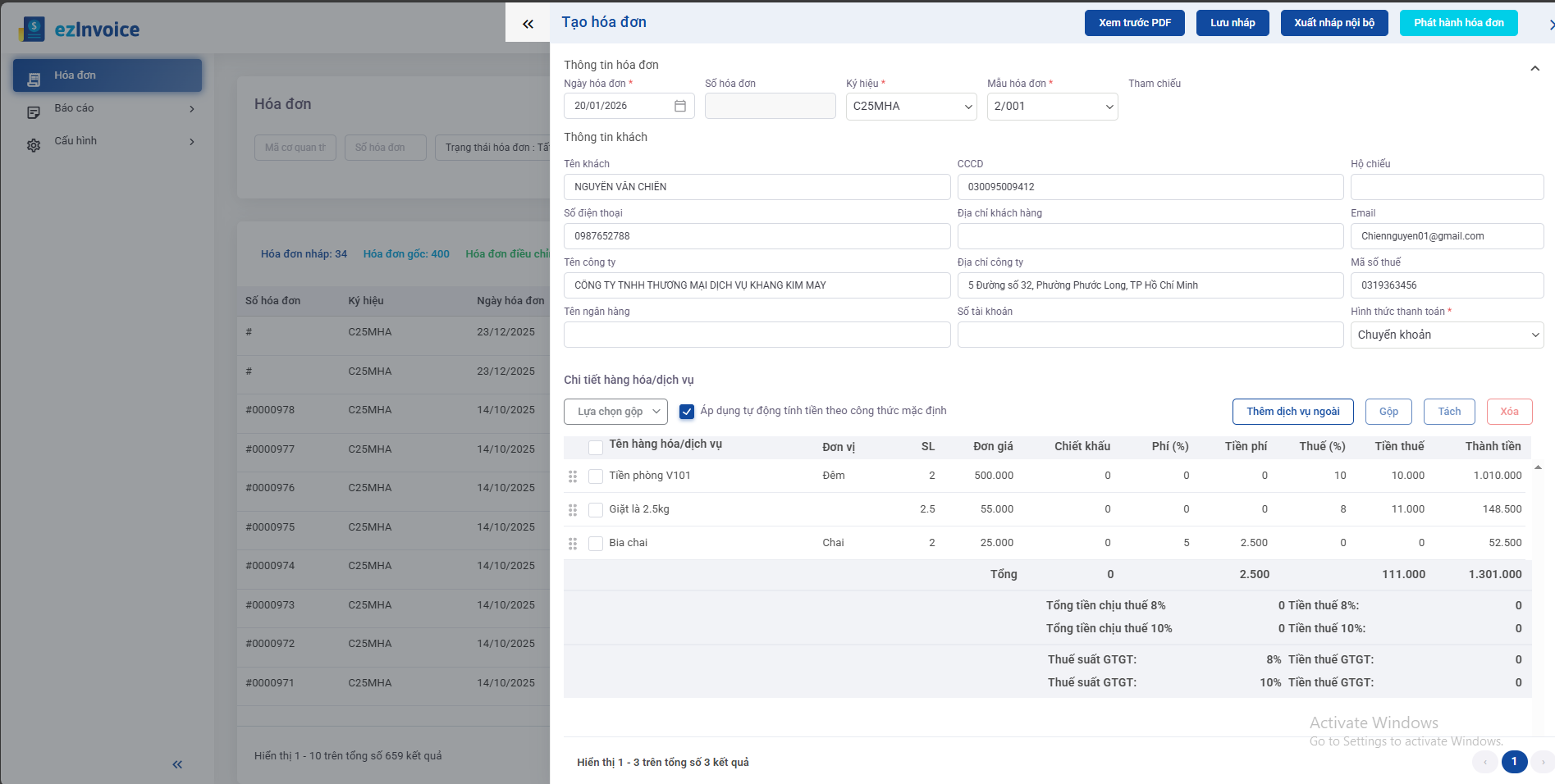This screenshot has height=784, width=1555.
Task: Grab drag handle of Tiền phòng V101 row
Action: 573,476
